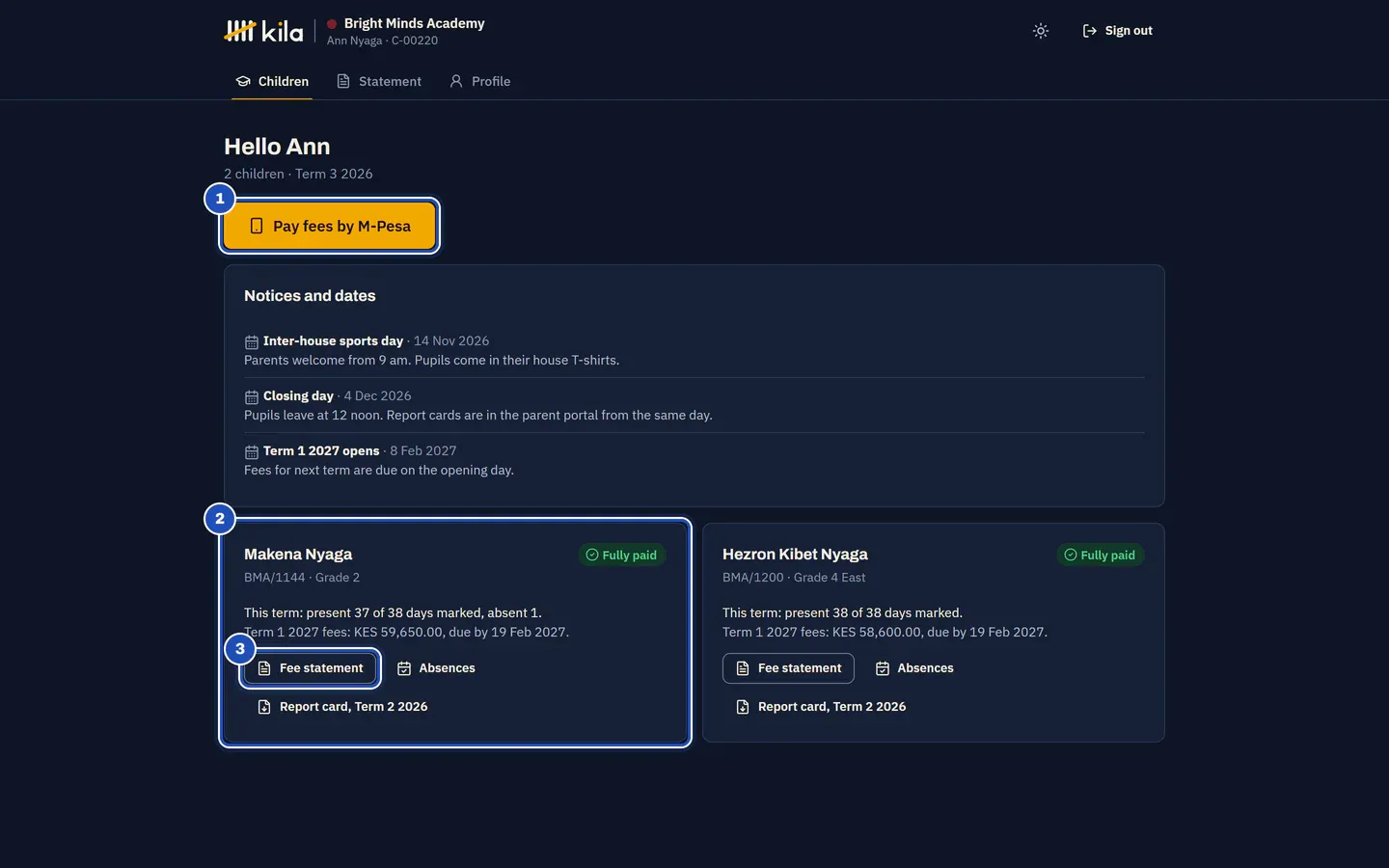This screenshot has width=1389, height=868.
Task: Switch to the Statement tab
Action: pos(379,81)
